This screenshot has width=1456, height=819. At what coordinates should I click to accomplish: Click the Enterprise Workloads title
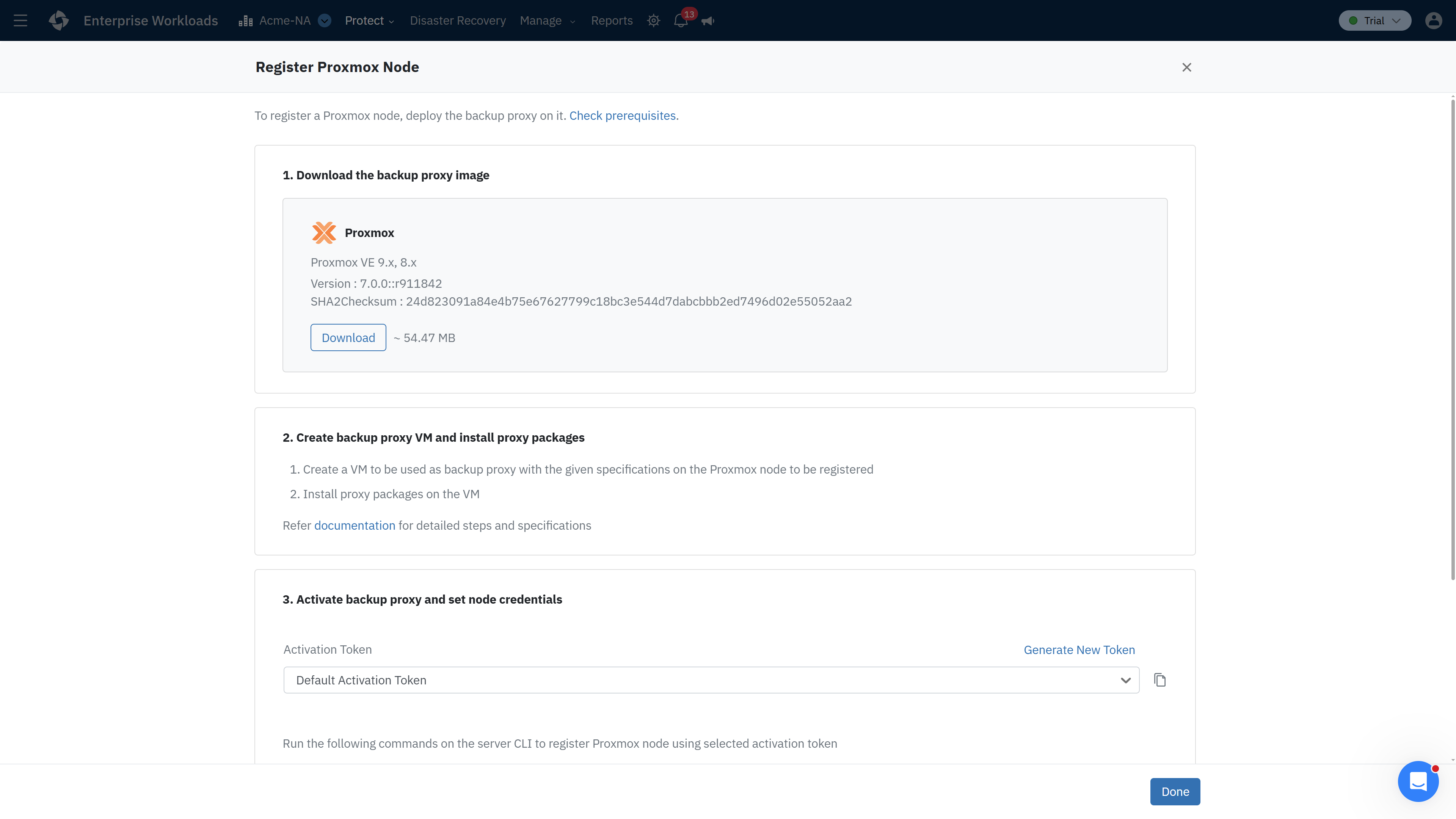coord(151,20)
